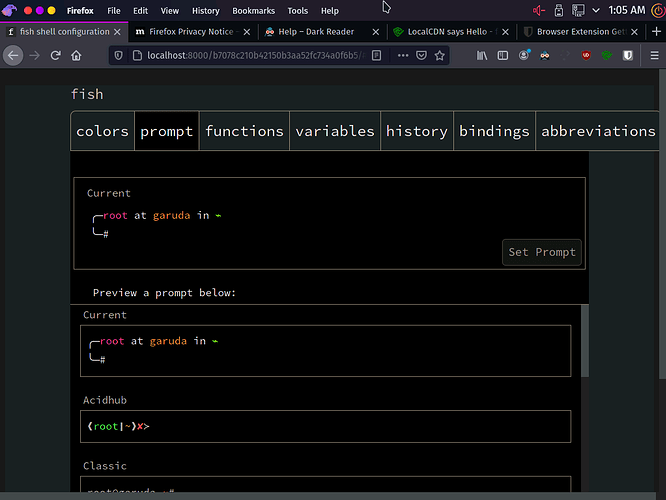
Task: Save page to Pocket
Action: pyautogui.click(x=421, y=55)
